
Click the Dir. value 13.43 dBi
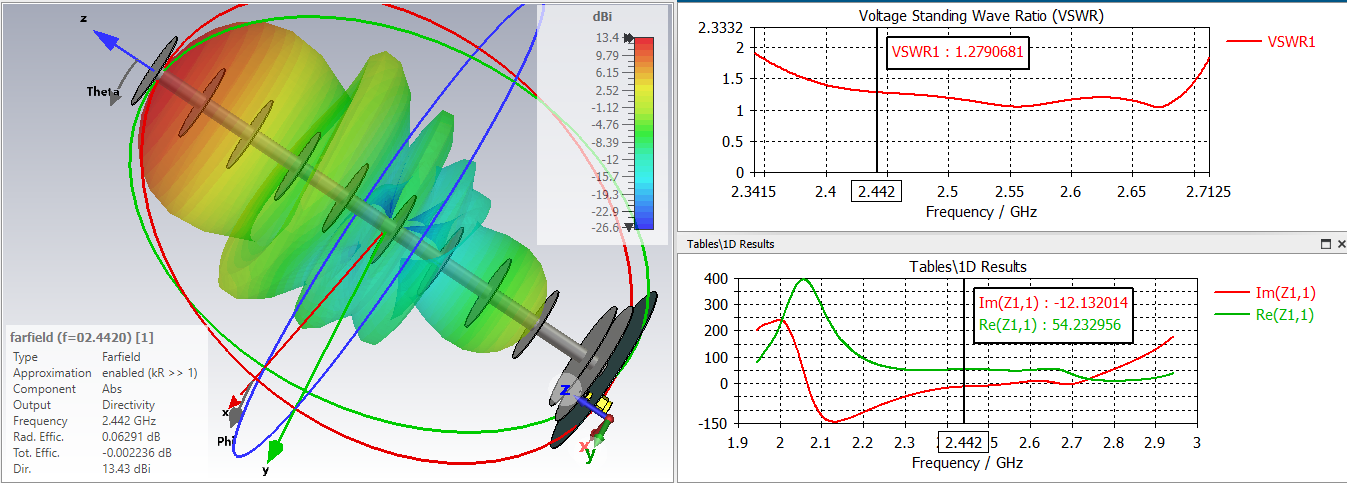pos(127,468)
